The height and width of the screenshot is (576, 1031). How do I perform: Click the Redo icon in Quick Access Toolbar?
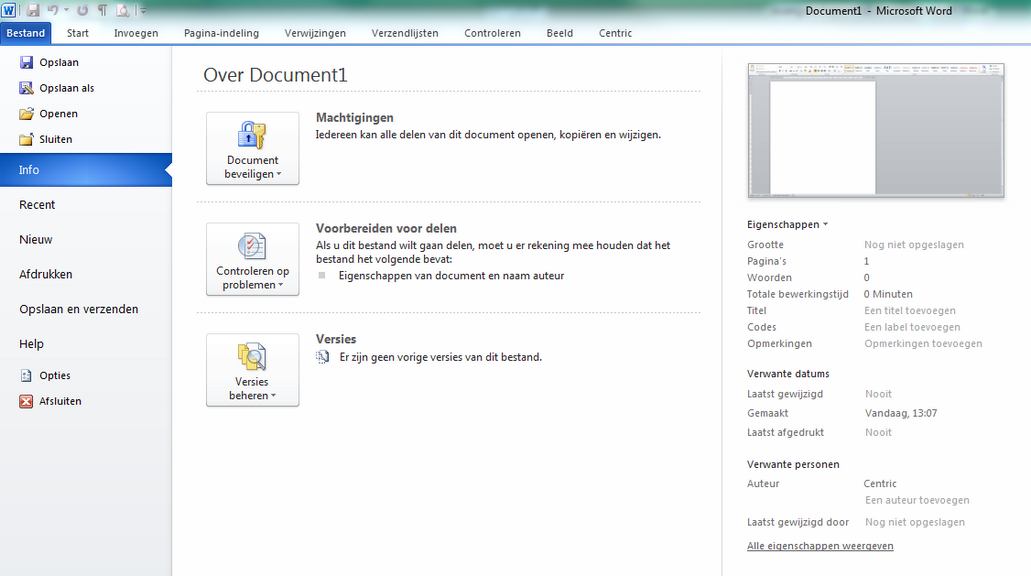82,10
